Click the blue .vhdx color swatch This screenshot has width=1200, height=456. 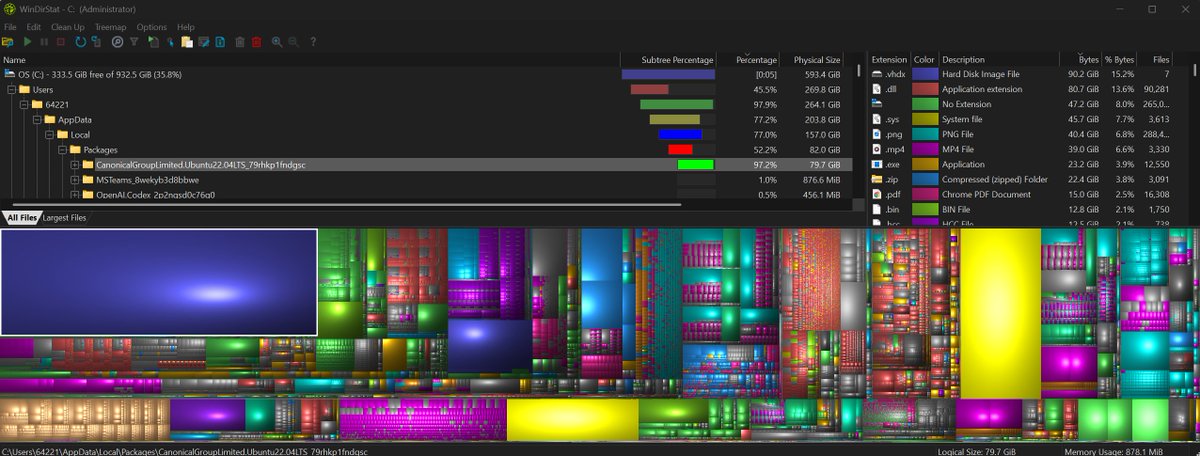click(924, 74)
